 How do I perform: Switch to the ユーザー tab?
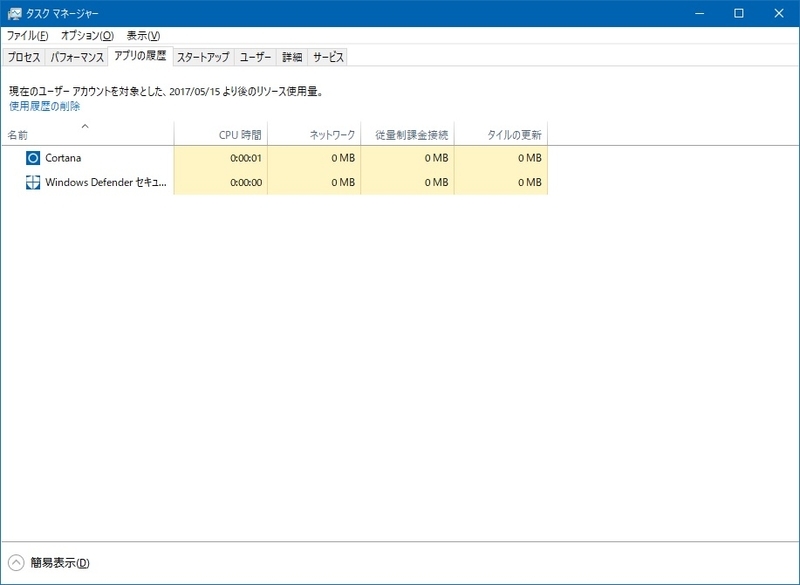click(255, 57)
